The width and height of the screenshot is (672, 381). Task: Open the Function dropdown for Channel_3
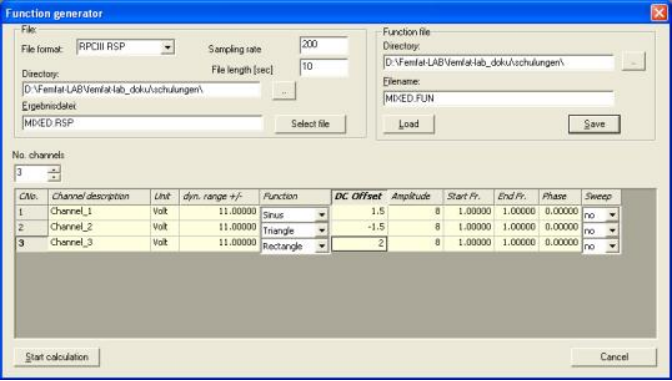[x=322, y=246]
